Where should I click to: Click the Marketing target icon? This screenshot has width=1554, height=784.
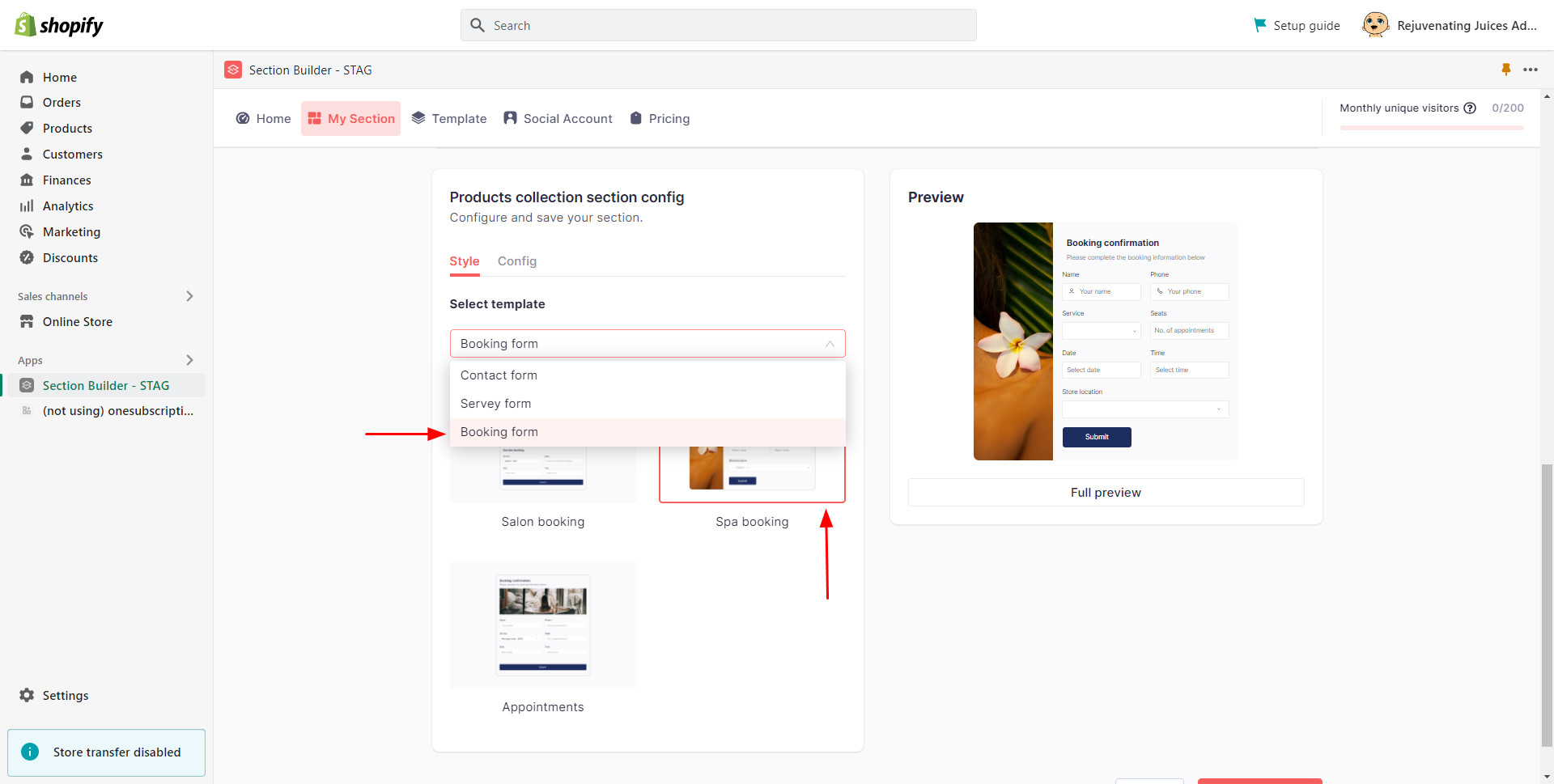(27, 232)
